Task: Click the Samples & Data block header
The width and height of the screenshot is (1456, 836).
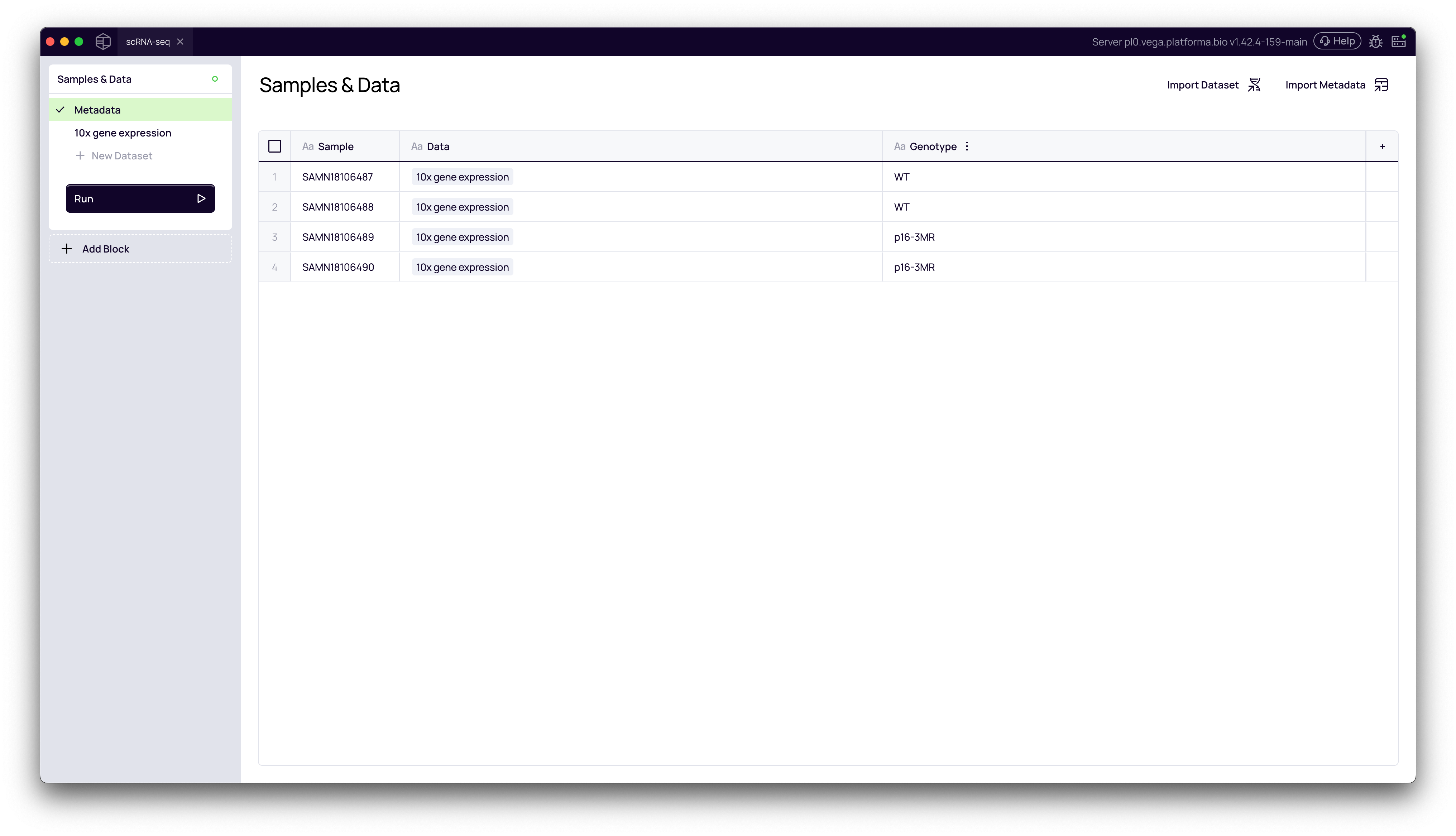Action: tap(94, 79)
